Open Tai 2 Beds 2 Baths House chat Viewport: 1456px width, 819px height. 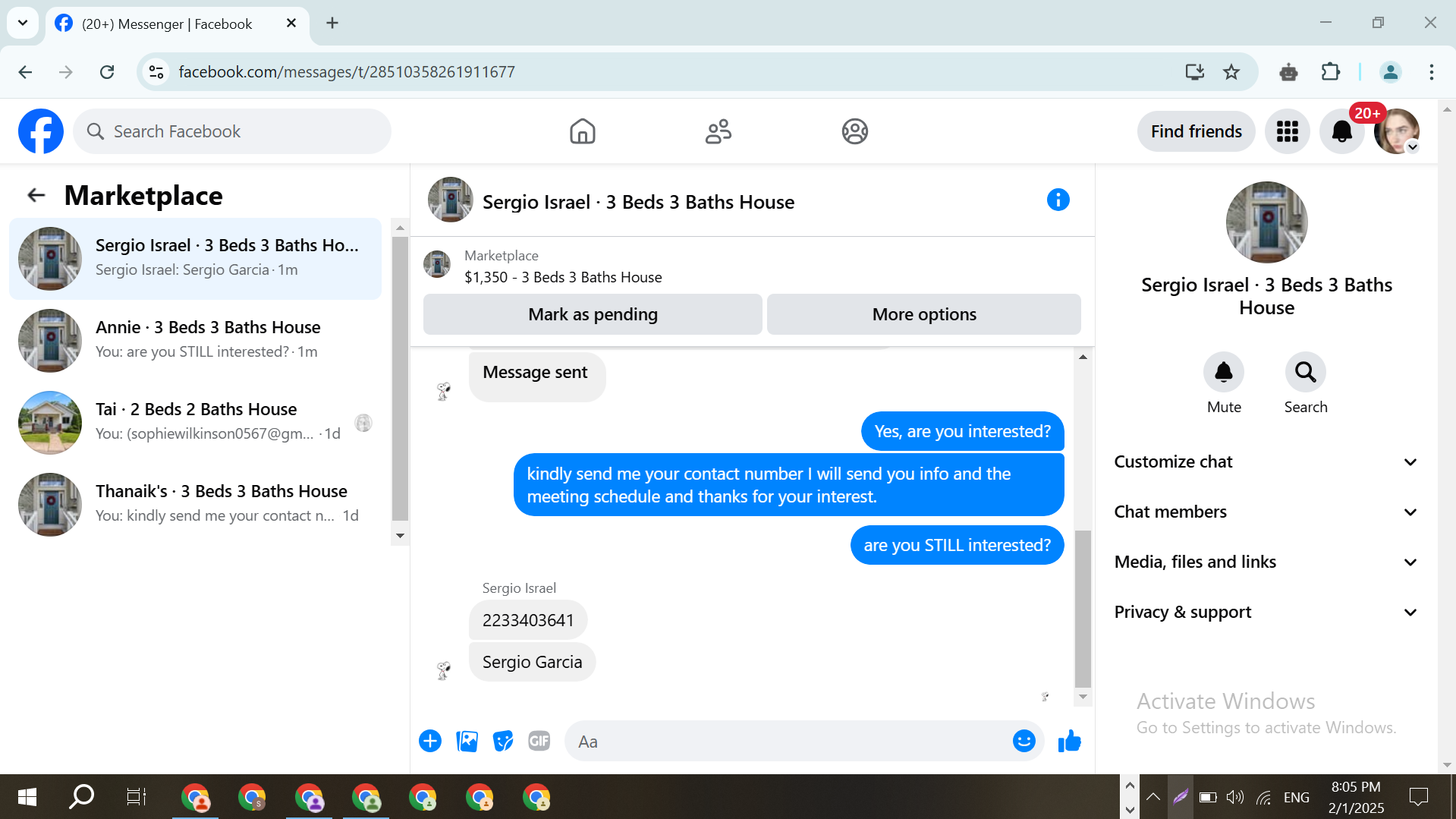[x=196, y=423]
